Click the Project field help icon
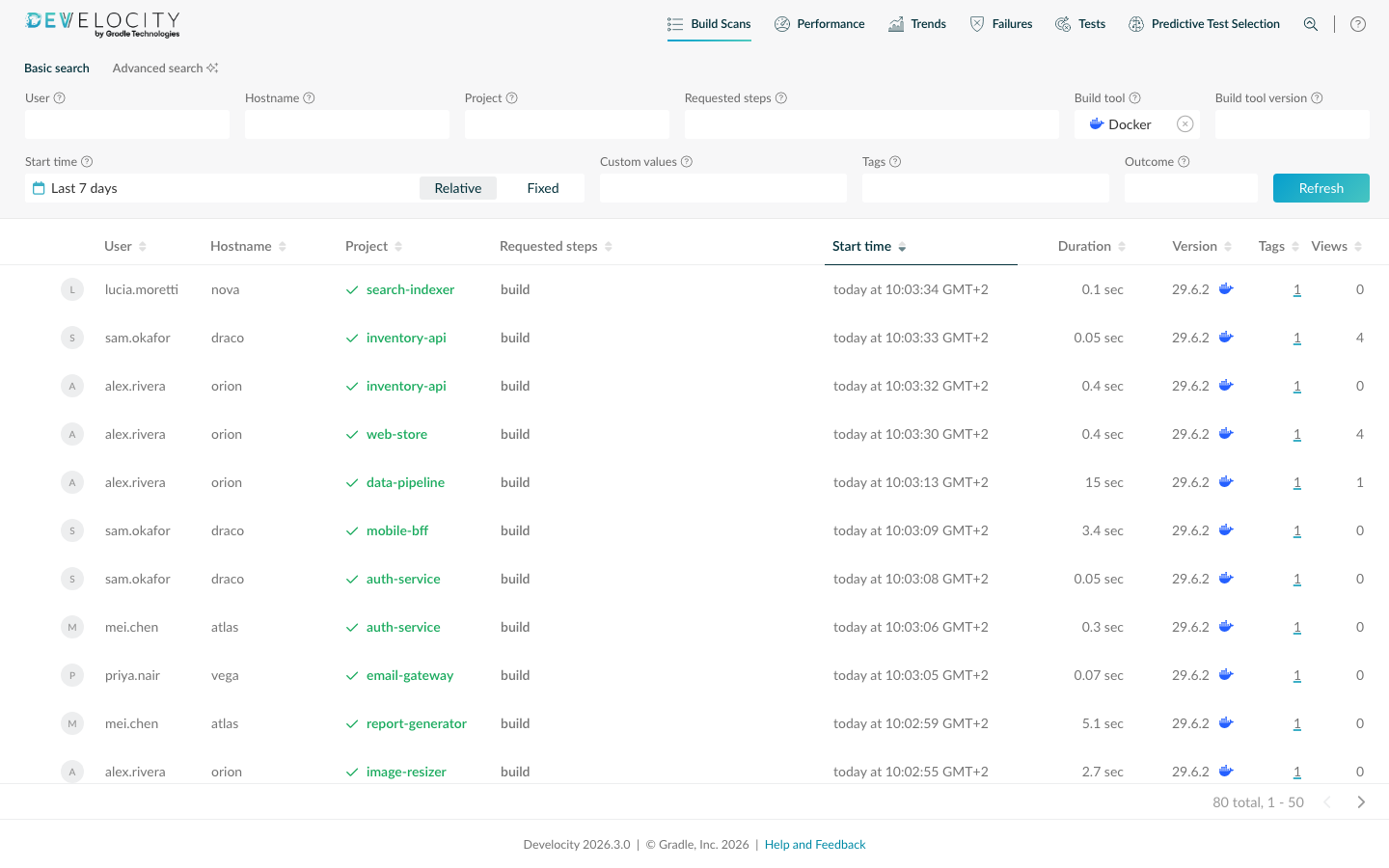1389x868 pixels. tap(512, 98)
